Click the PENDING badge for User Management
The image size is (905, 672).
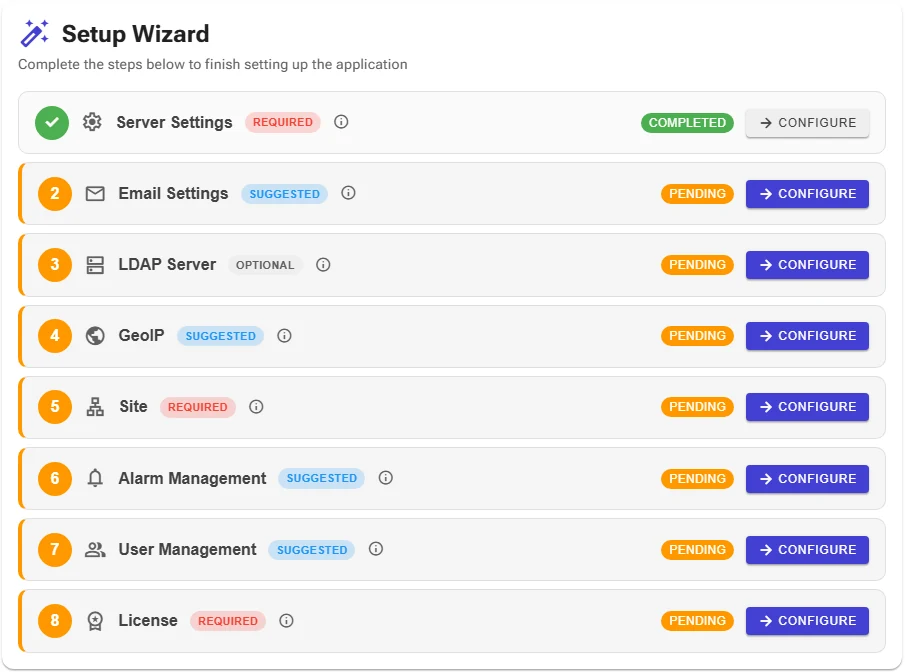coord(697,550)
